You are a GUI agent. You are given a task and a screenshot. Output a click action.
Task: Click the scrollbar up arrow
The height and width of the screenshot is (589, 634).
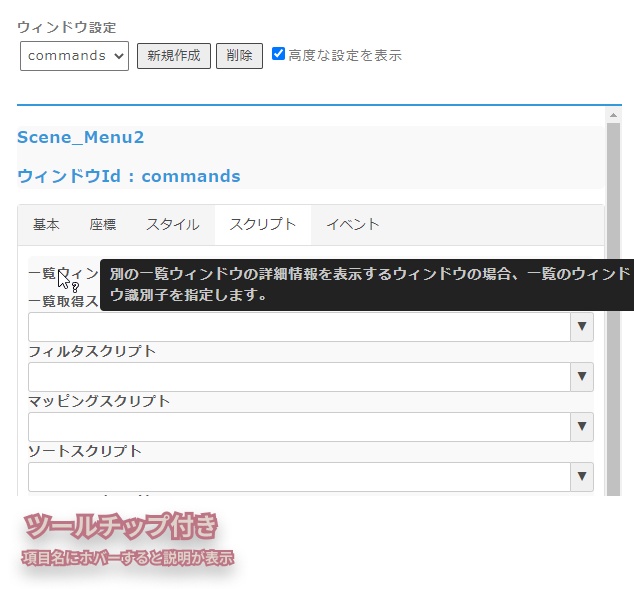(x=613, y=115)
